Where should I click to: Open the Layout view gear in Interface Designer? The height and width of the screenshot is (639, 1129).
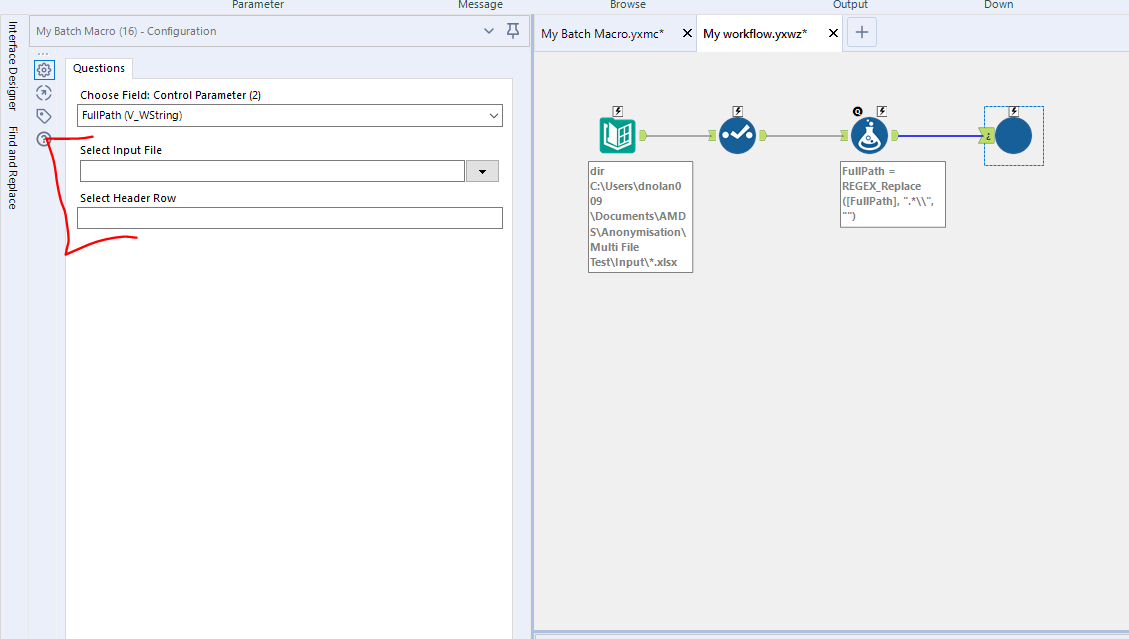tap(44, 70)
